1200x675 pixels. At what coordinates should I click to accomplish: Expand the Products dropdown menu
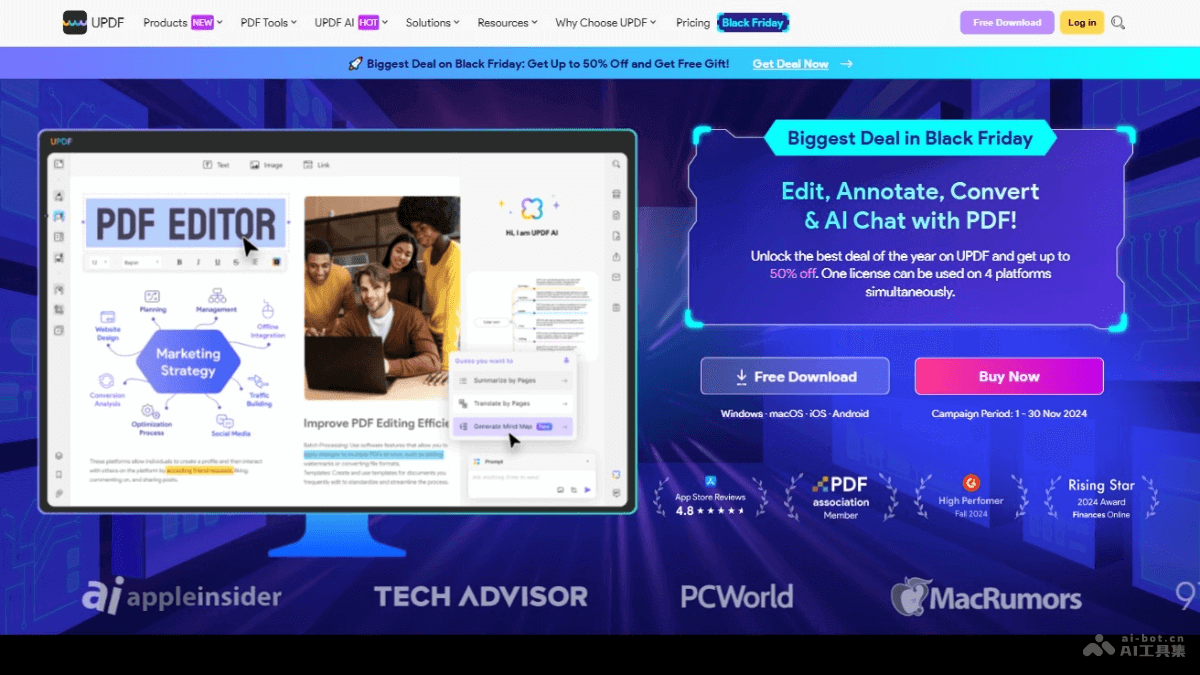tap(182, 22)
